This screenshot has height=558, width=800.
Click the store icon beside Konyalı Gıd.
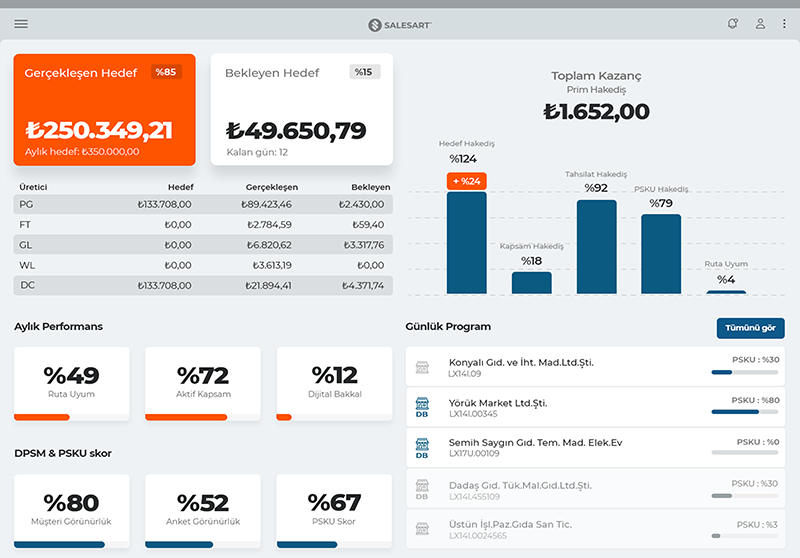[422, 368]
